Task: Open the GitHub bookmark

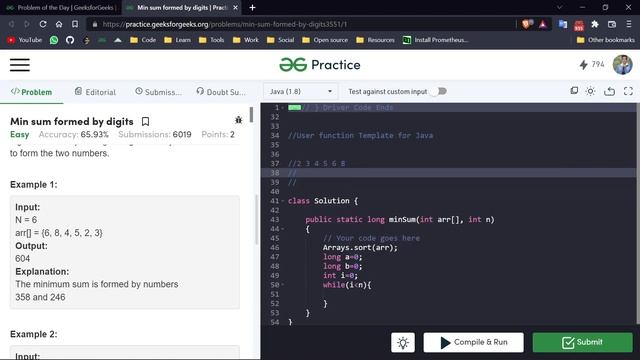Action: tap(70, 40)
